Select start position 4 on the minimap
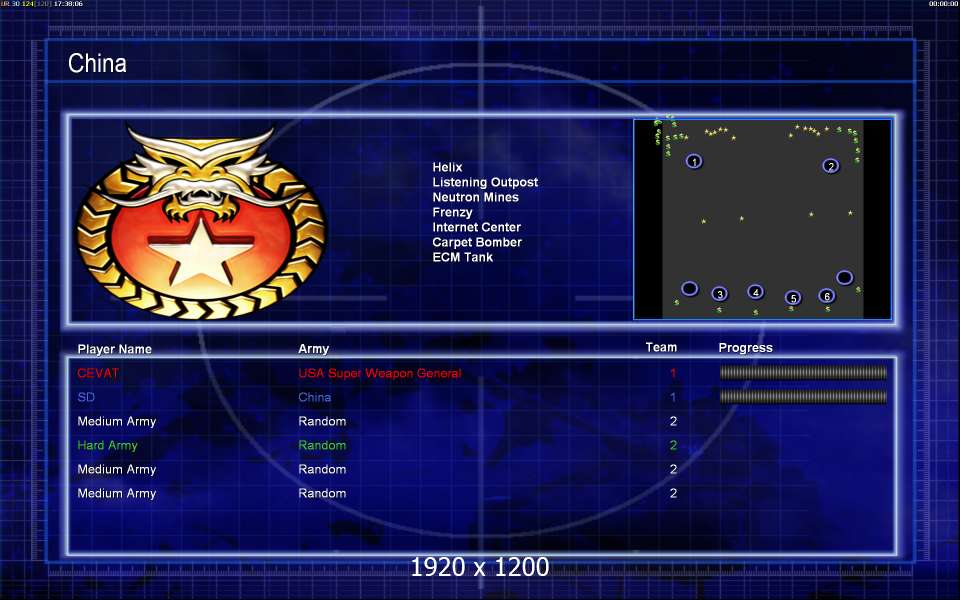Viewport: 960px width, 600px height. pyautogui.click(x=756, y=292)
